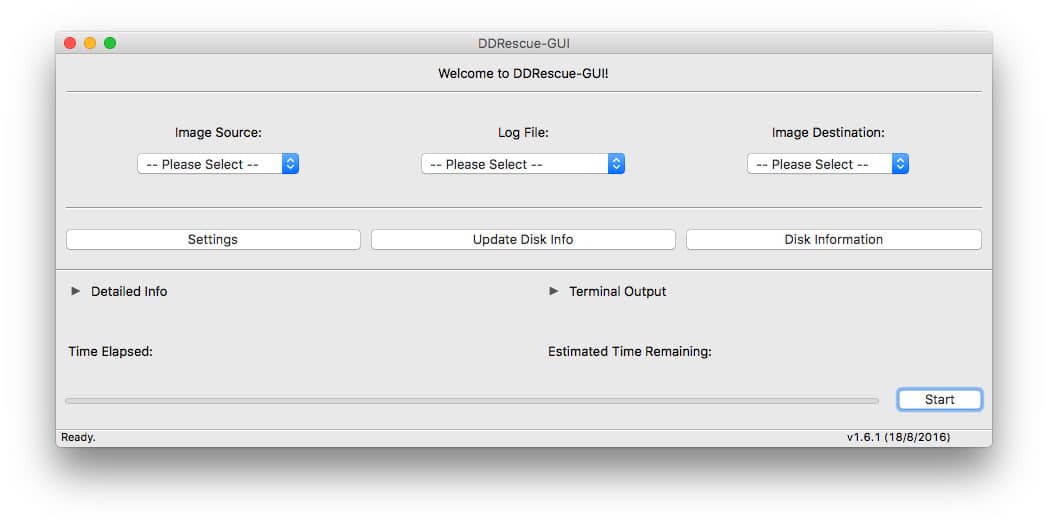The height and width of the screenshot is (527, 1048).
Task: Maximize the window using green button
Action: [x=110, y=43]
